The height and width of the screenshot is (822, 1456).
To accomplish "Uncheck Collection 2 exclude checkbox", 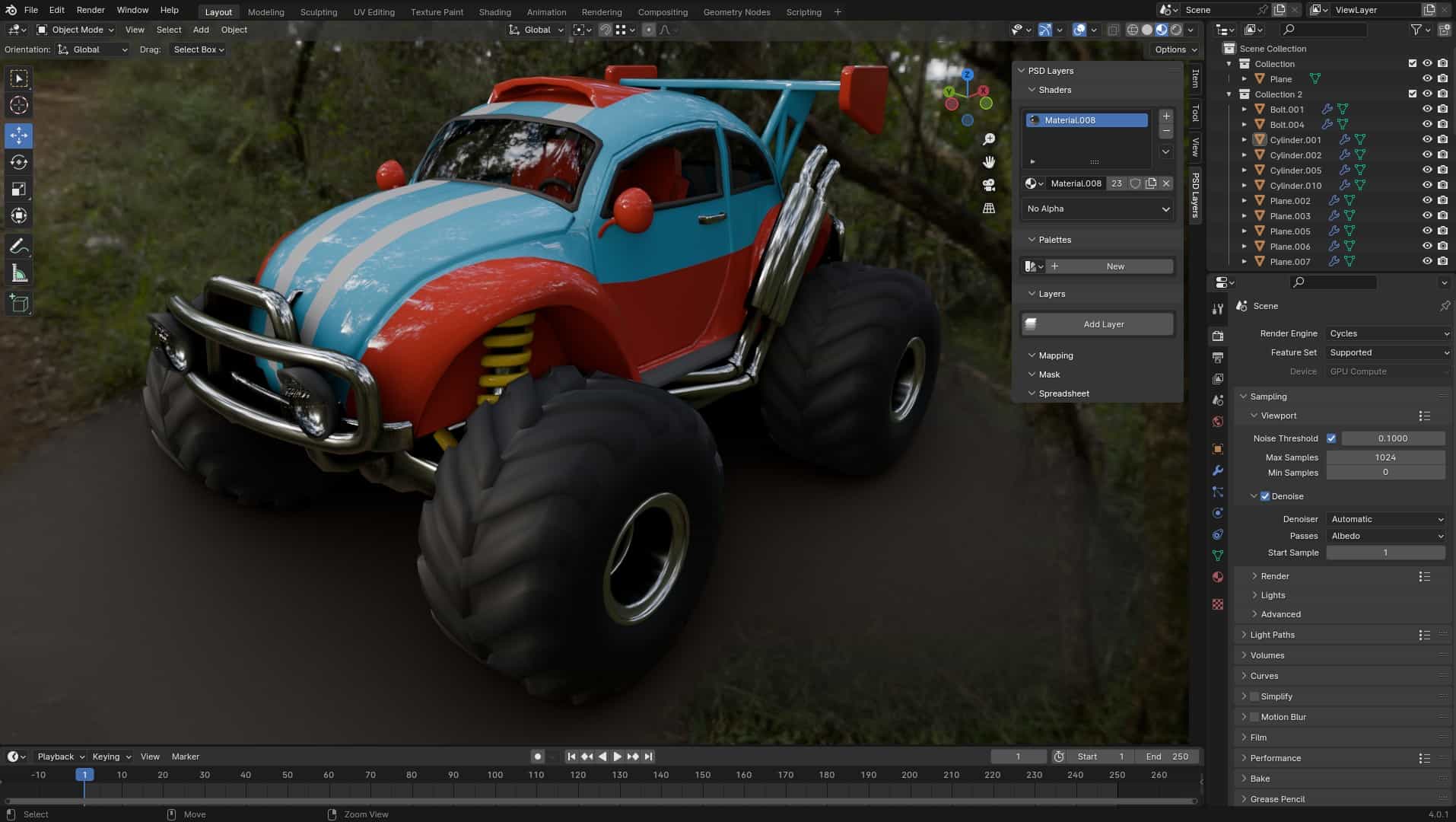I will coord(1413,94).
